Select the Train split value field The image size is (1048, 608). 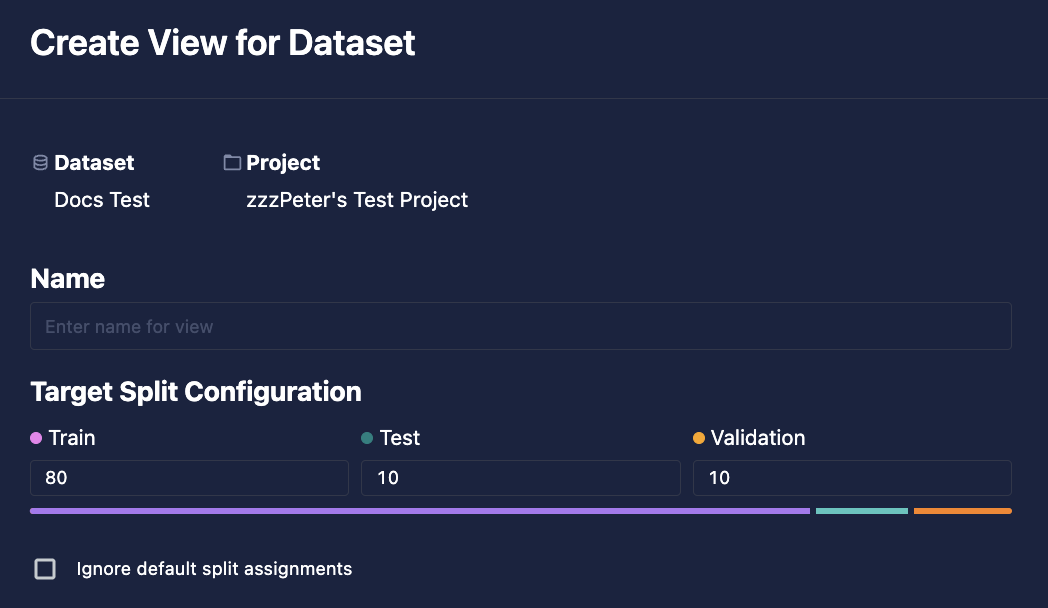(189, 478)
